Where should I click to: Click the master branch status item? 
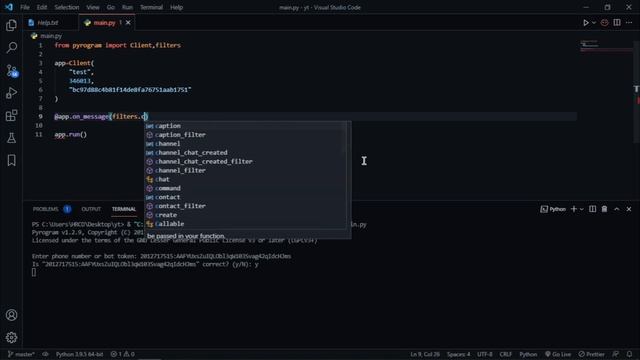21,354
